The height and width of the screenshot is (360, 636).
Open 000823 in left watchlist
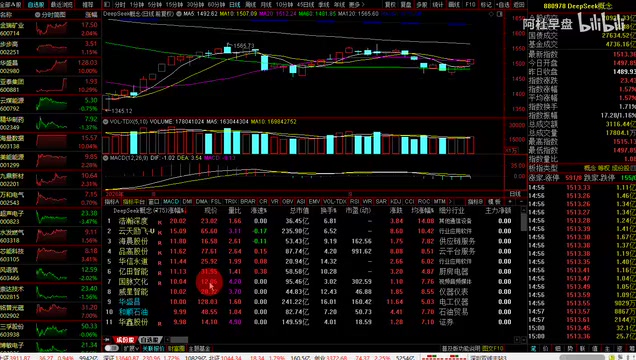tap(50, 217)
